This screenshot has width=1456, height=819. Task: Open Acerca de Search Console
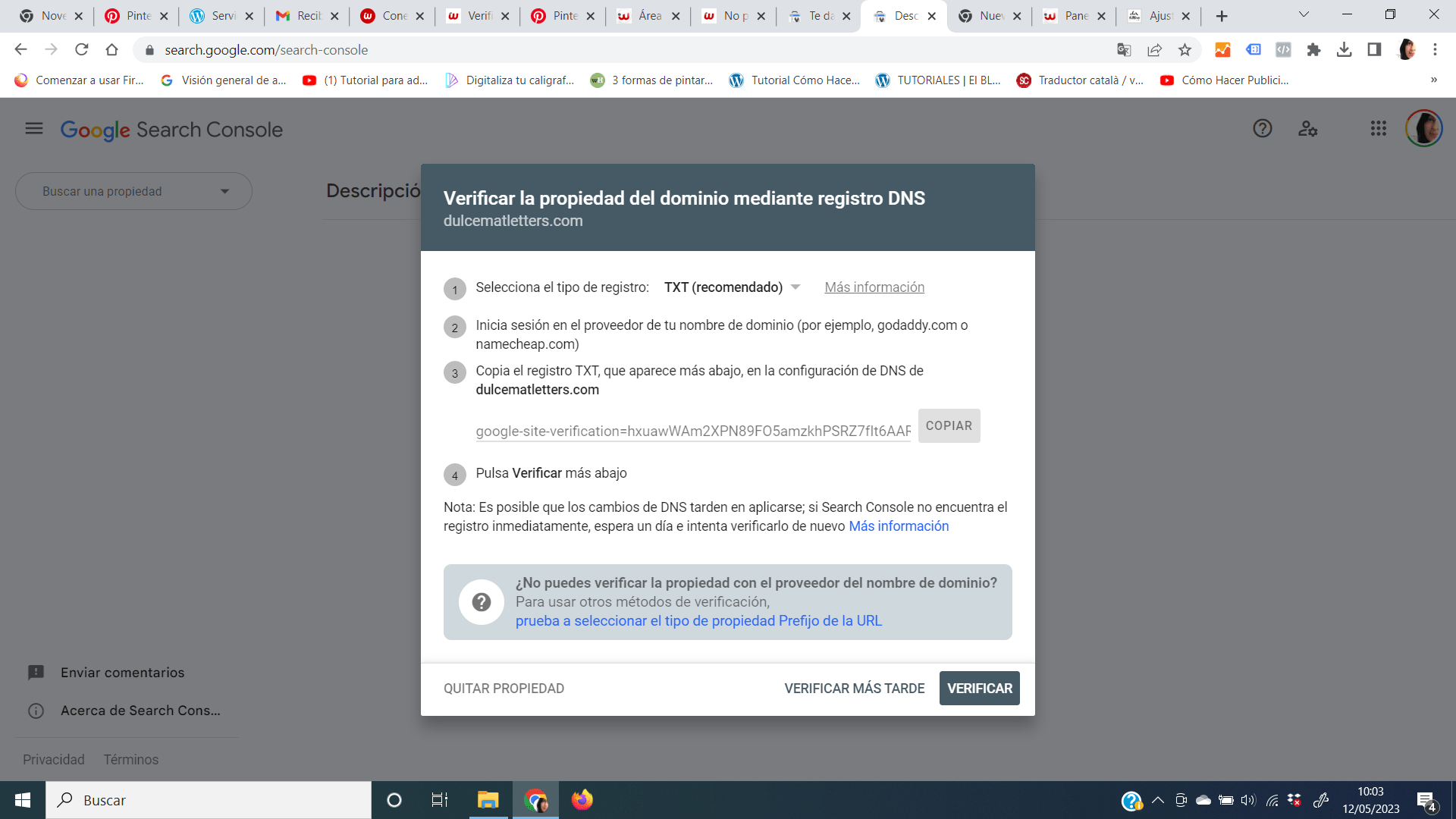coord(125,711)
